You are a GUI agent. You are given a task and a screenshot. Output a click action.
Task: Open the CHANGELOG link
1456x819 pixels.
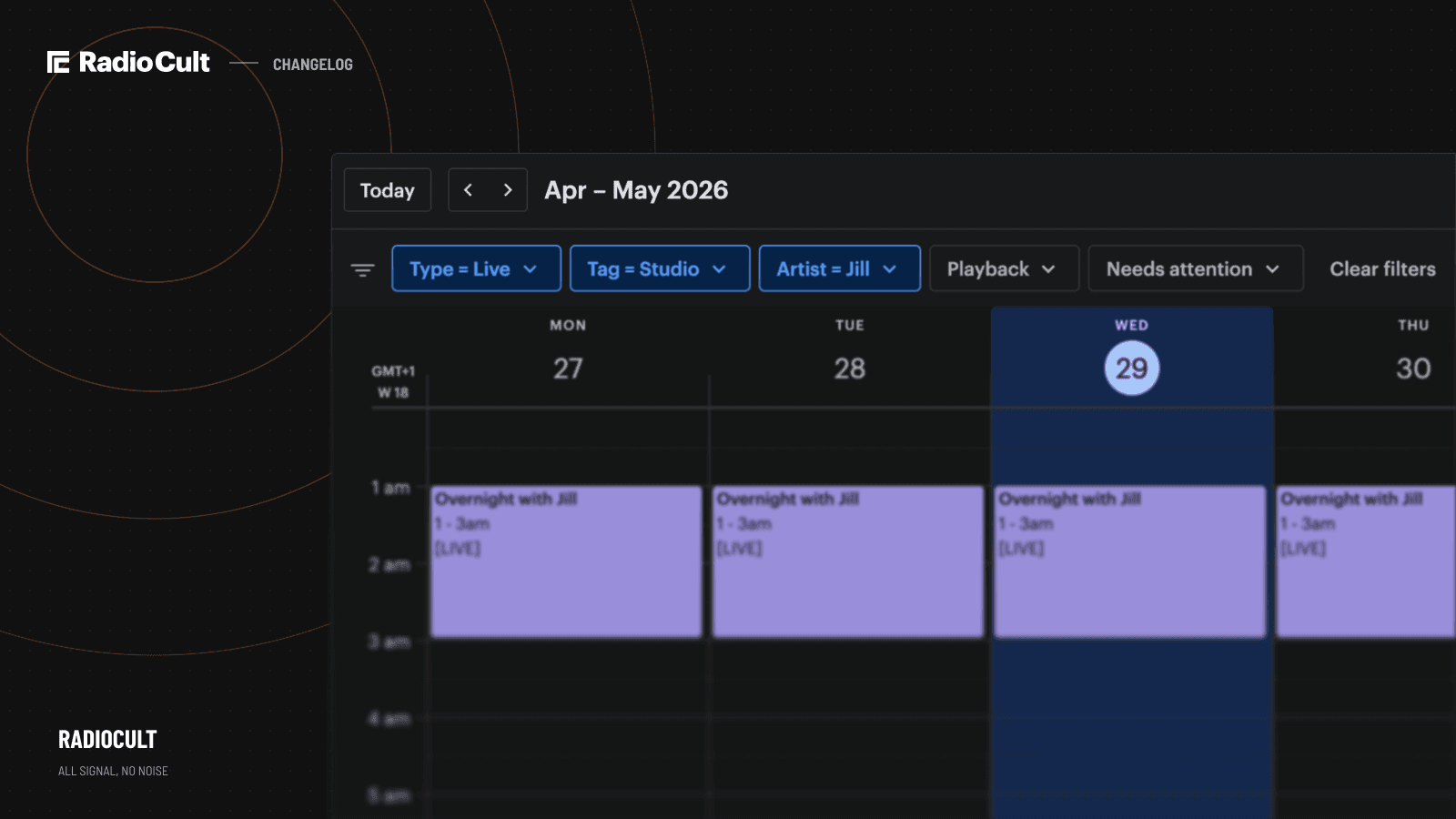coord(312,65)
